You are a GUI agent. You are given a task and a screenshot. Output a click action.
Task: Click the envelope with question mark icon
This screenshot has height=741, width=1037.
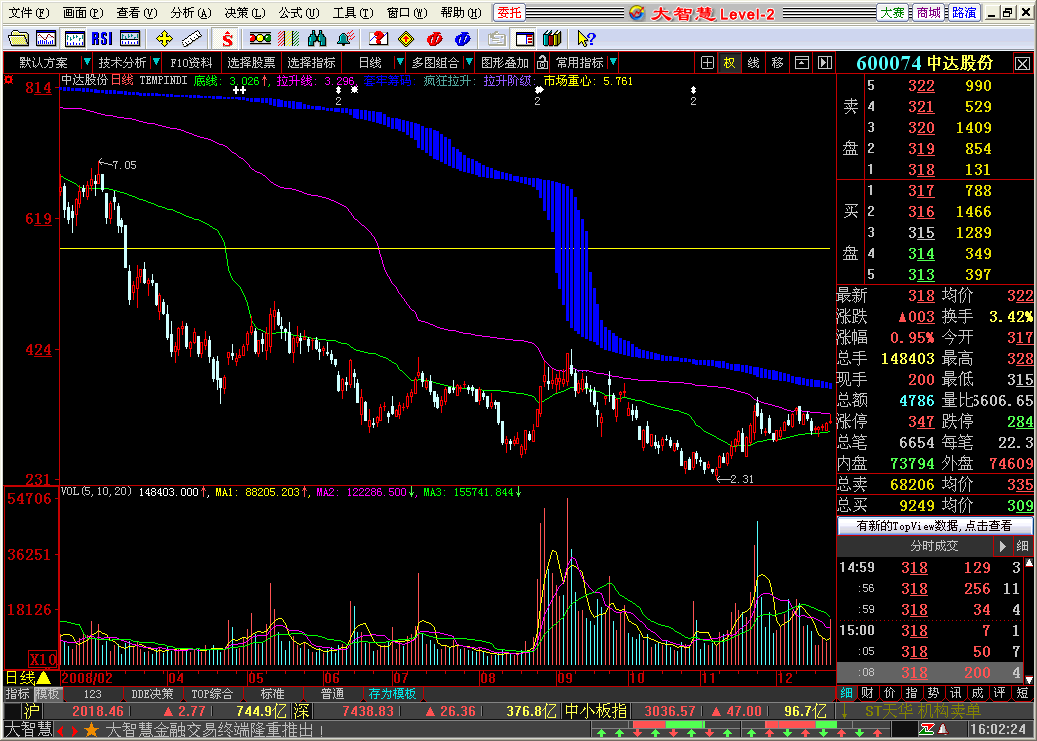(x=378, y=39)
